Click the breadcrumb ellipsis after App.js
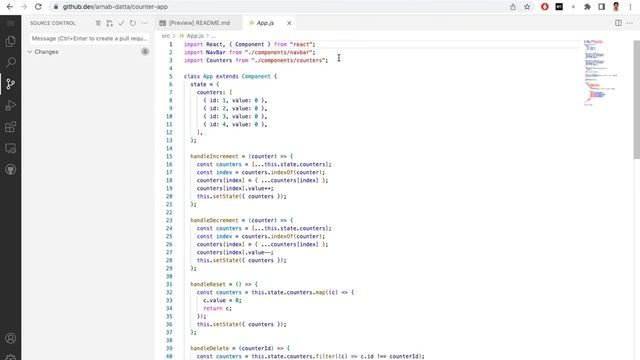The width and height of the screenshot is (640, 360). coord(213,36)
